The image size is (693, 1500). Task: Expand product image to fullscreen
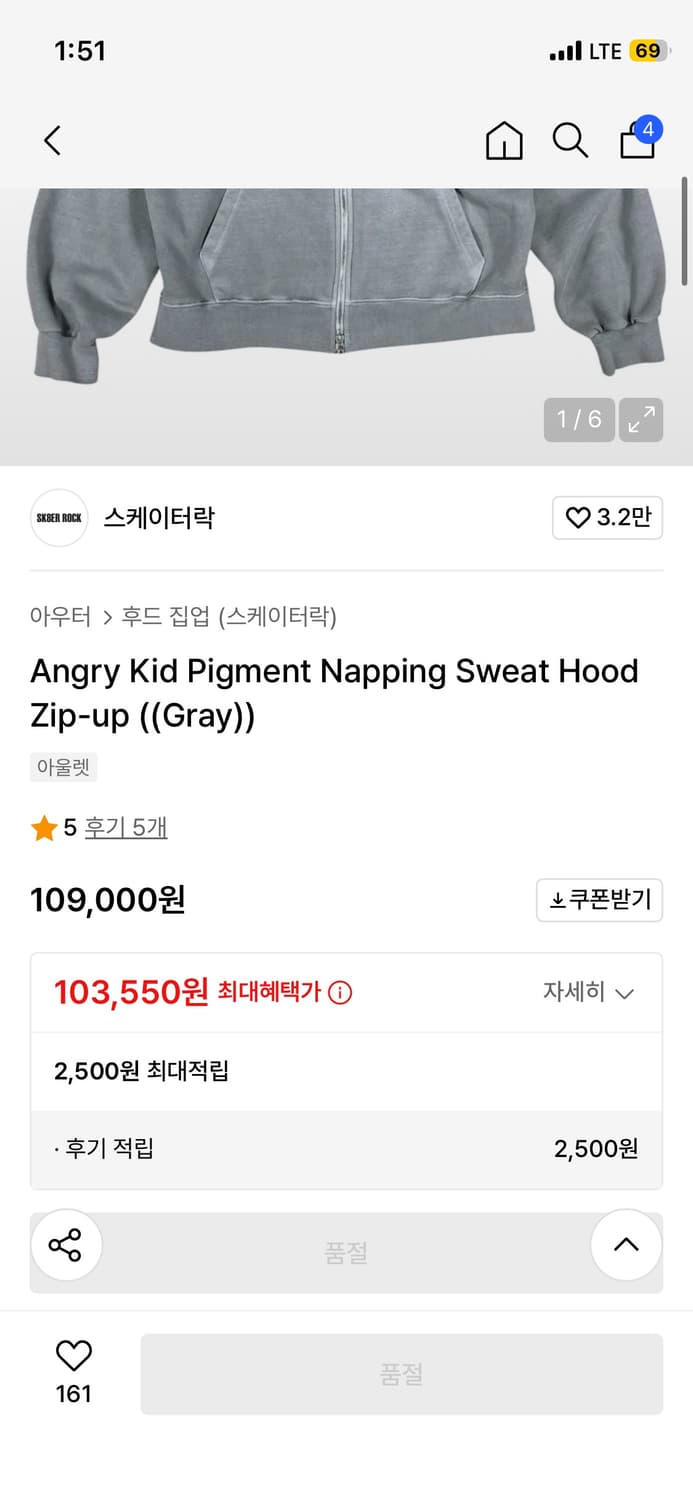[640, 419]
